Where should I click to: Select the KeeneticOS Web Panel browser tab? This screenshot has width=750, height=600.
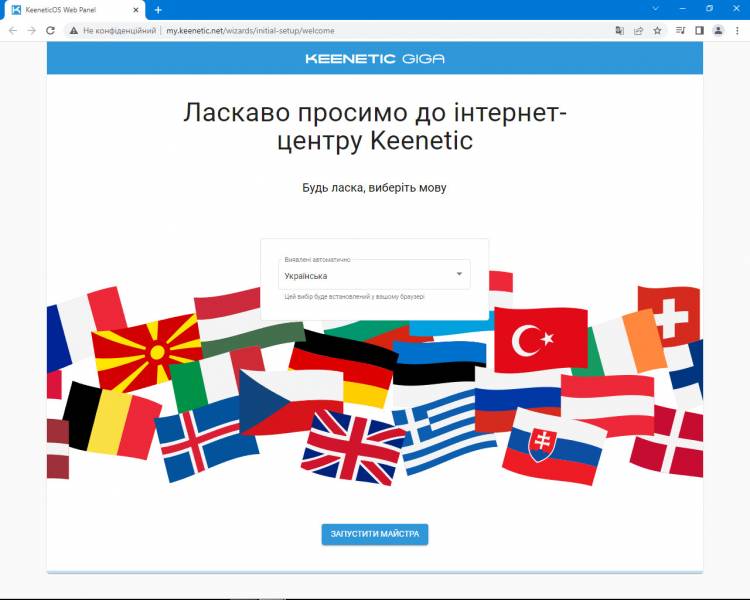[74, 10]
